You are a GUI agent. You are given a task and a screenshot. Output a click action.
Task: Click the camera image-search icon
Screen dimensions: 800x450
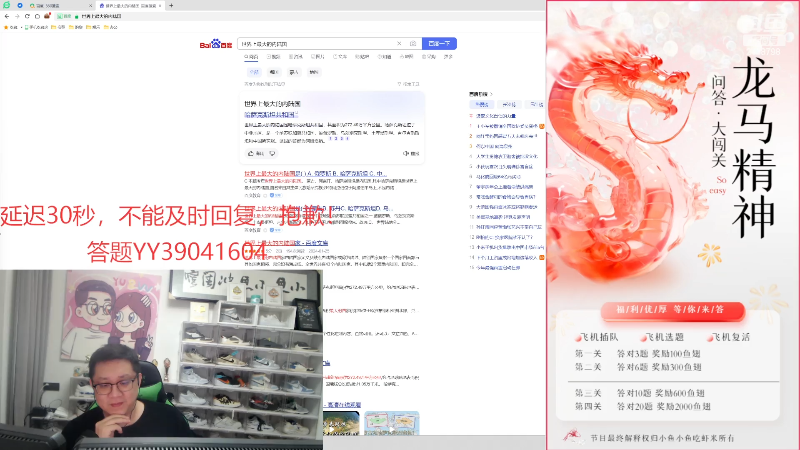point(413,44)
